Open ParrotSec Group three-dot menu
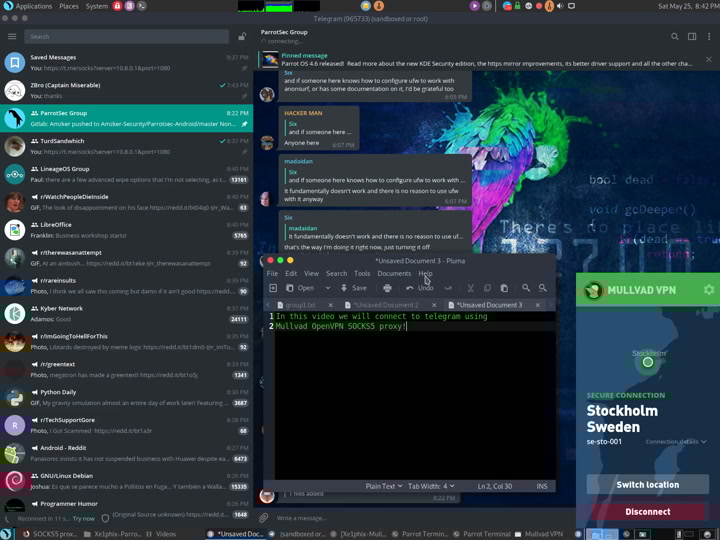 (x=709, y=36)
